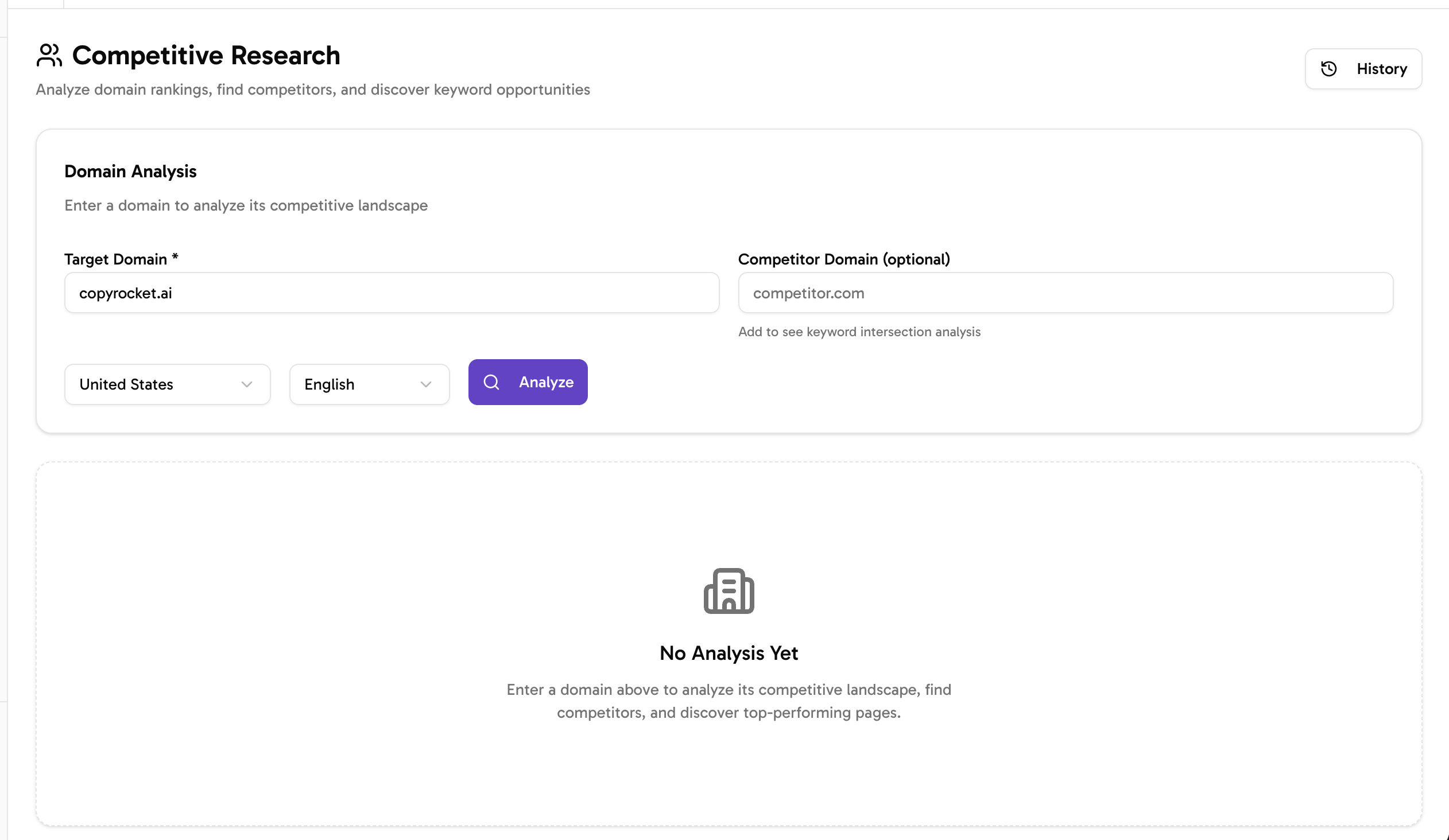Expand the chevron on United States selector
This screenshot has height=840, width=1449.
pyautogui.click(x=247, y=384)
